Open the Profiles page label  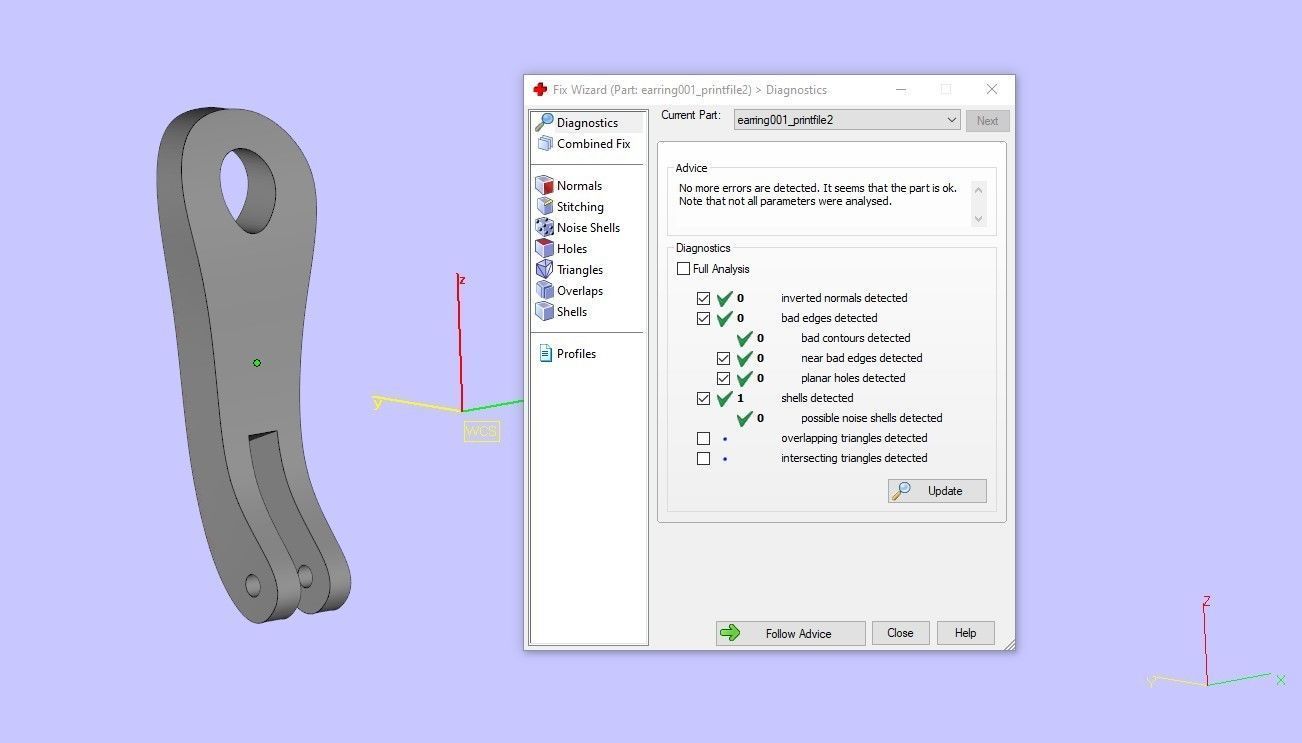tap(576, 354)
